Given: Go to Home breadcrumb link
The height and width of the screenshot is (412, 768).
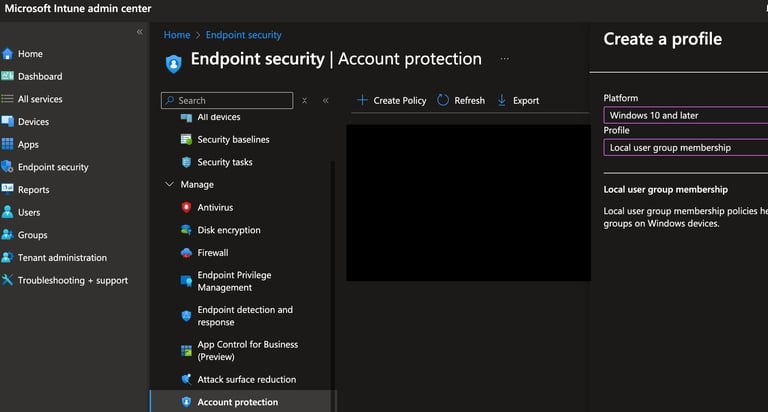Looking at the screenshot, I should pyautogui.click(x=177, y=35).
